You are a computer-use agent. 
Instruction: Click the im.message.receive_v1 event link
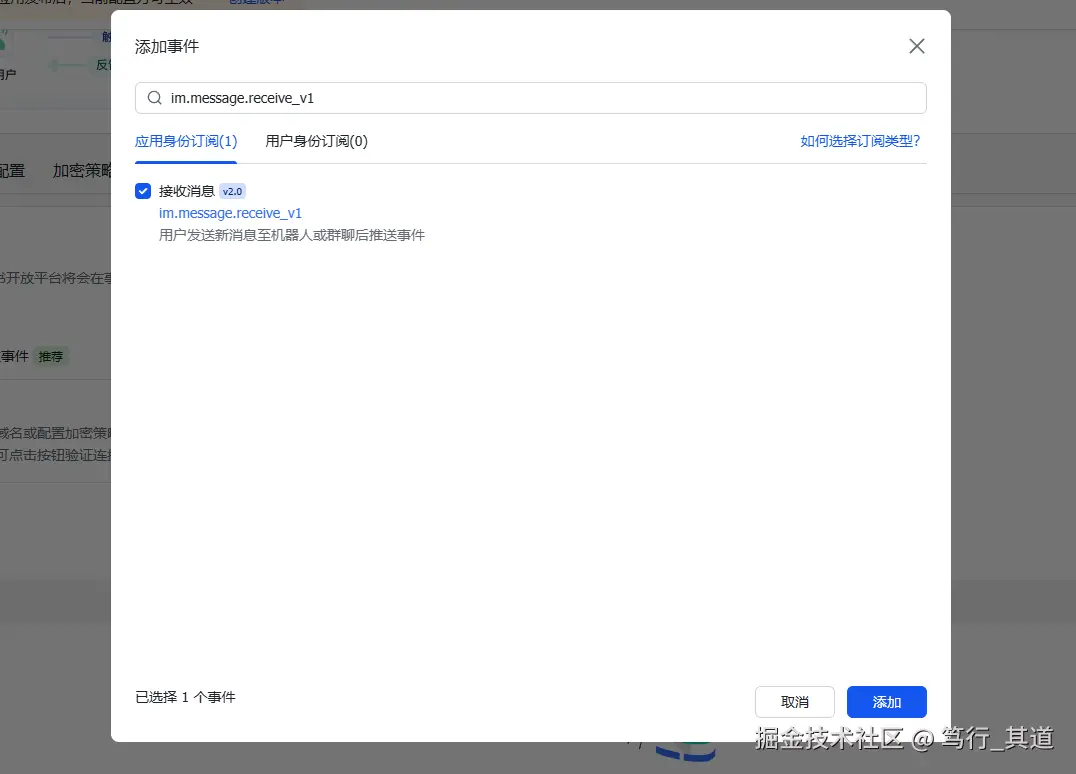pyautogui.click(x=230, y=212)
